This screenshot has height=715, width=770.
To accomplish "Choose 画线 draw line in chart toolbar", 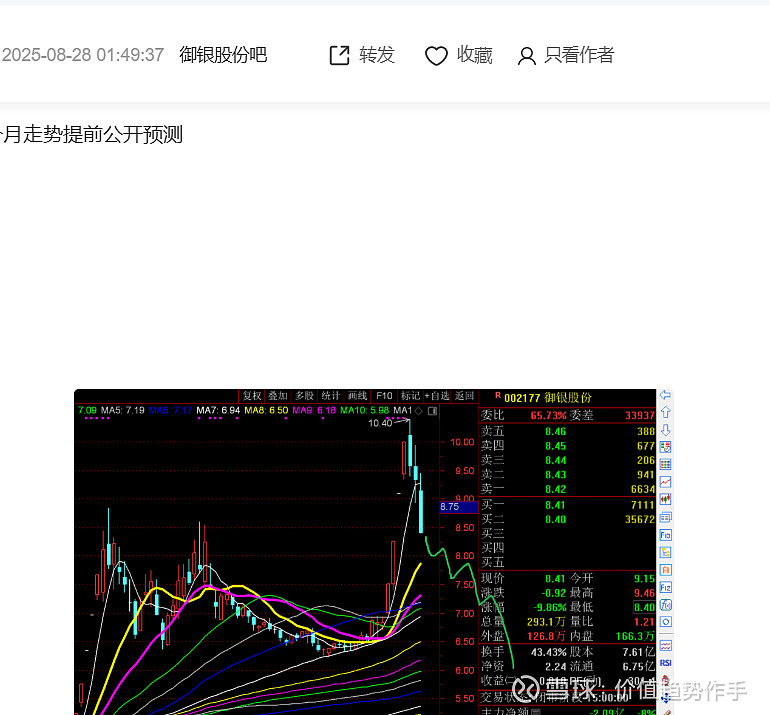I will point(358,396).
